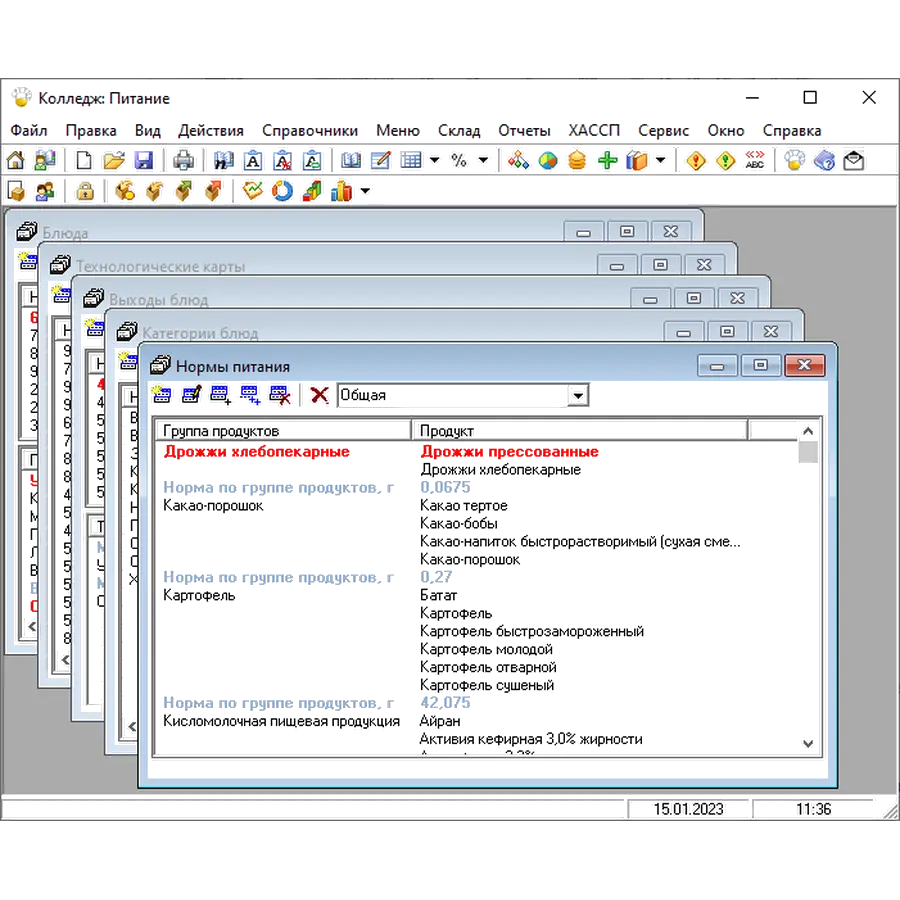Open the ХАССП menu
The image size is (900, 900).
point(594,130)
